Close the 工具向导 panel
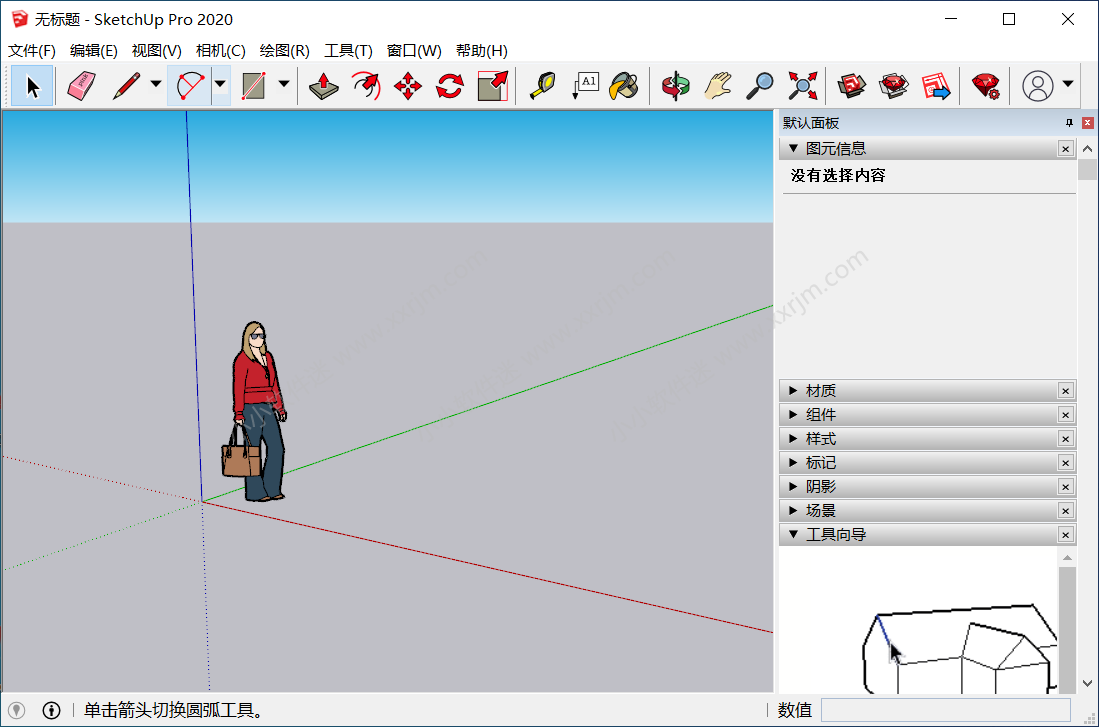This screenshot has height=727, width=1099. pyautogui.click(x=1065, y=534)
